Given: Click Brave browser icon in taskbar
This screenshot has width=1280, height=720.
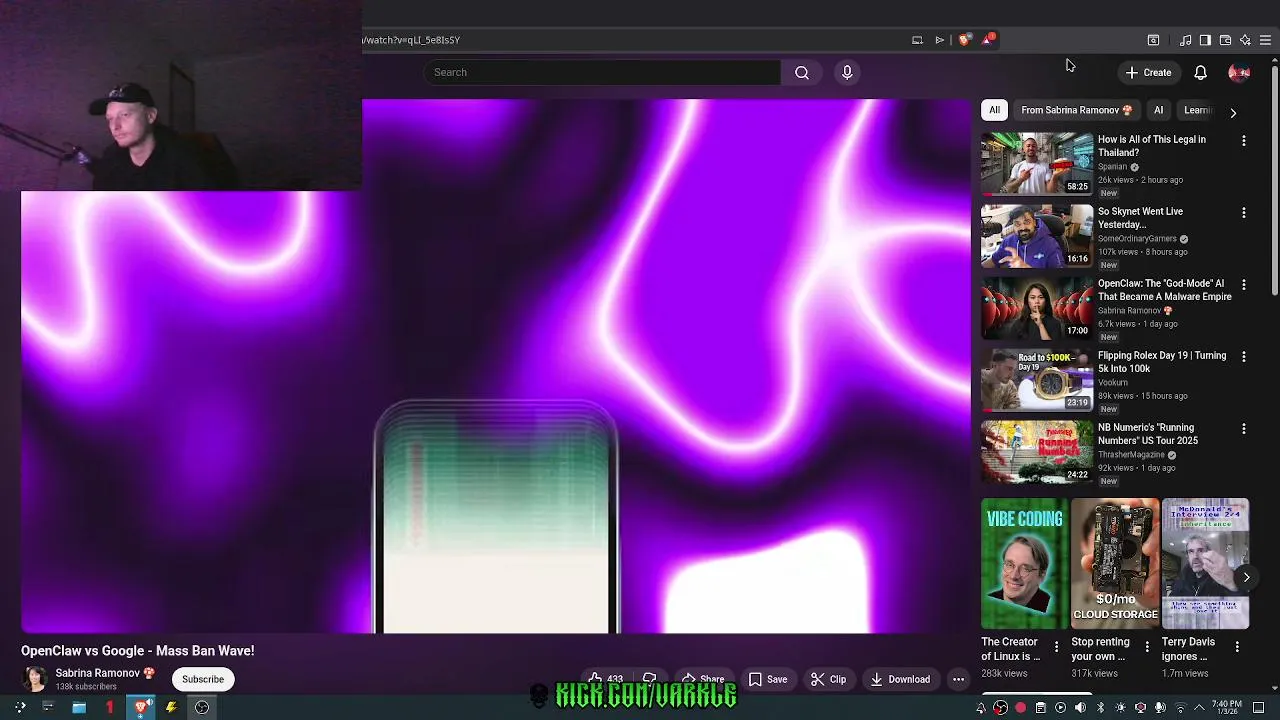Looking at the screenshot, I should click(141, 707).
